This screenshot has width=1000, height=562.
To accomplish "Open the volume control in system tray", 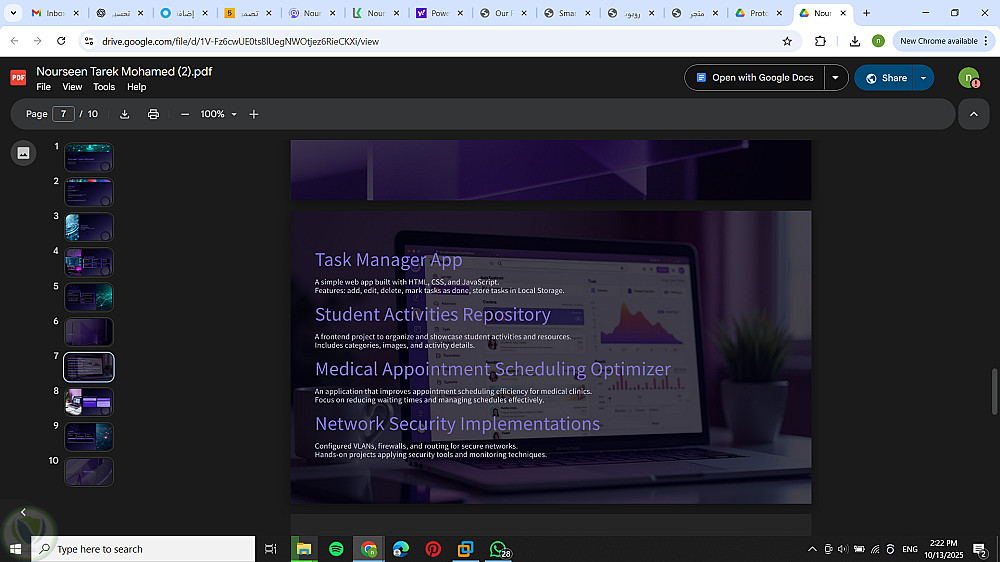I will pos(843,549).
